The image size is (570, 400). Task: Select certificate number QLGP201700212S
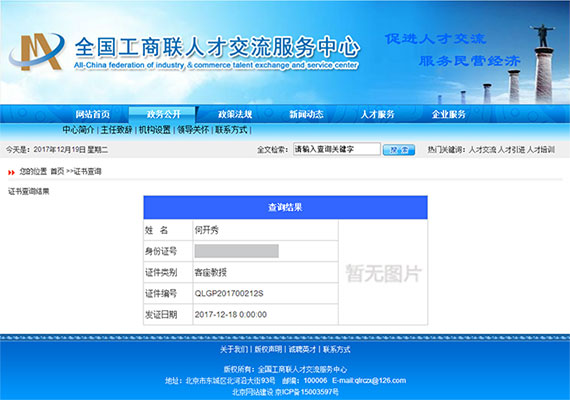point(229,293)
